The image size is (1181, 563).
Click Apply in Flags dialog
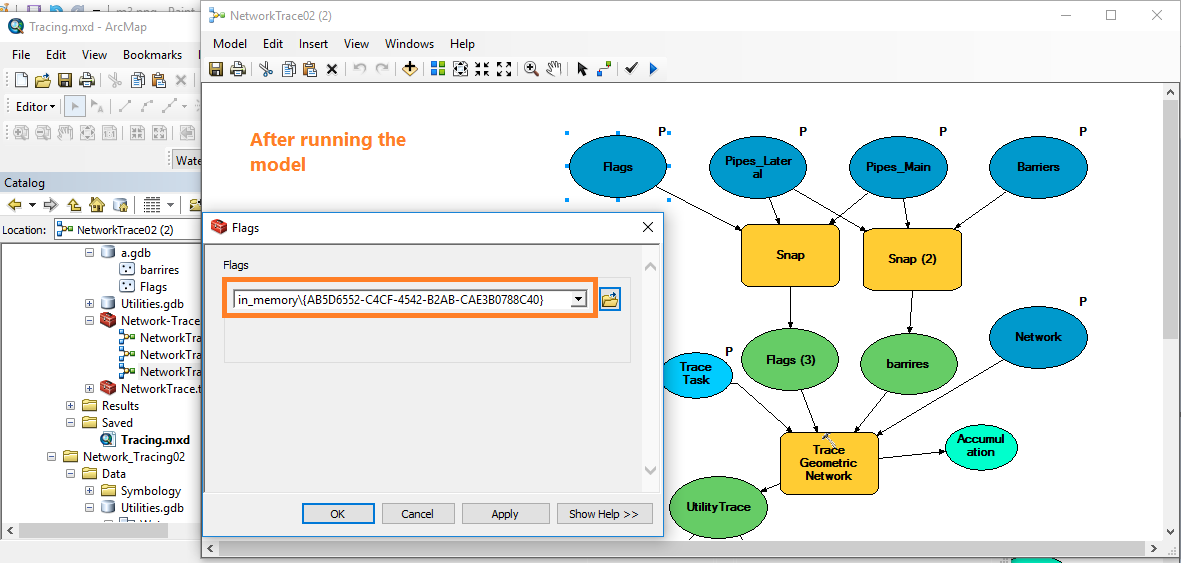(x=505, y=513)
